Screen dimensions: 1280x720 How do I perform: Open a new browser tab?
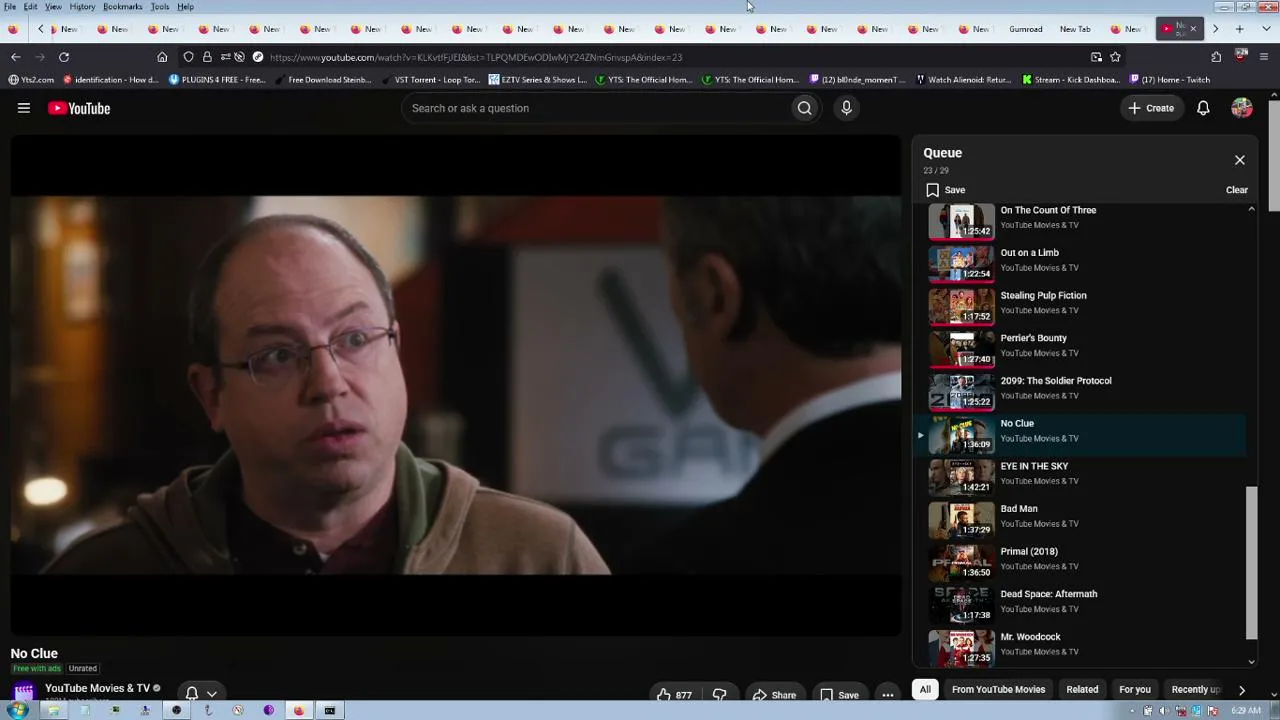tap(1239, 29)
